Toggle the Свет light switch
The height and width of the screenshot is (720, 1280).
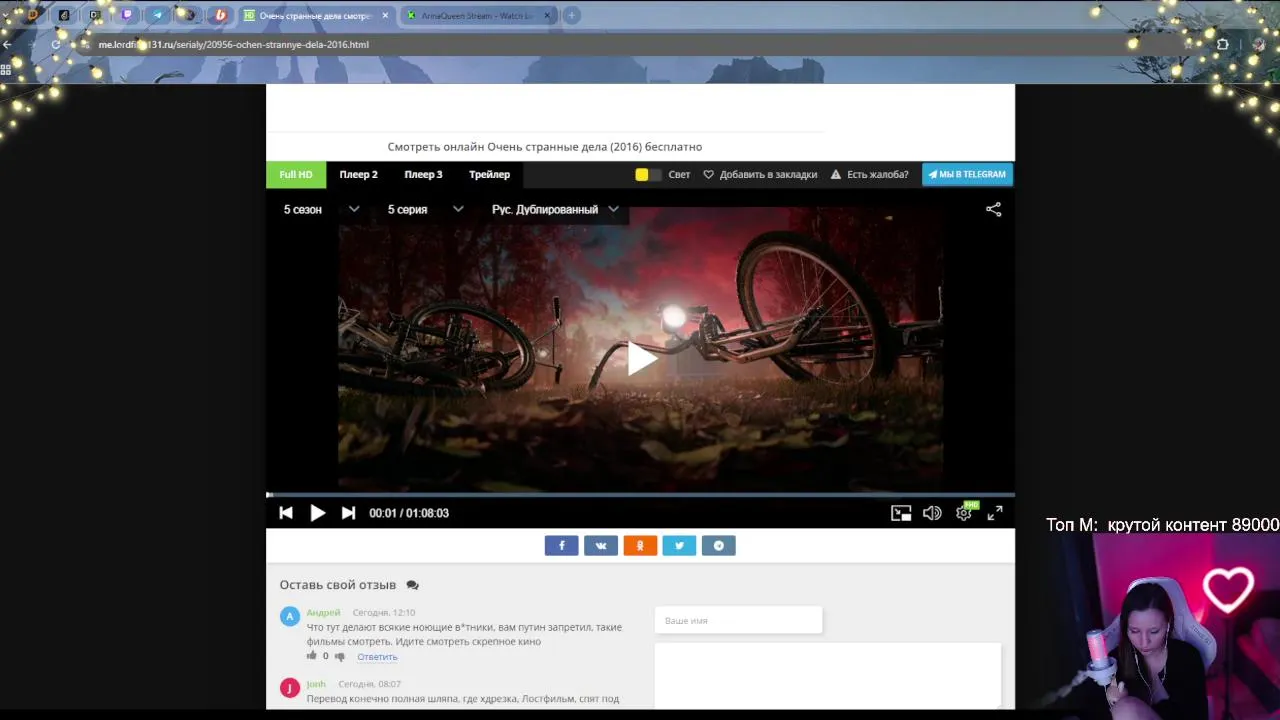[x=648, y=174]
